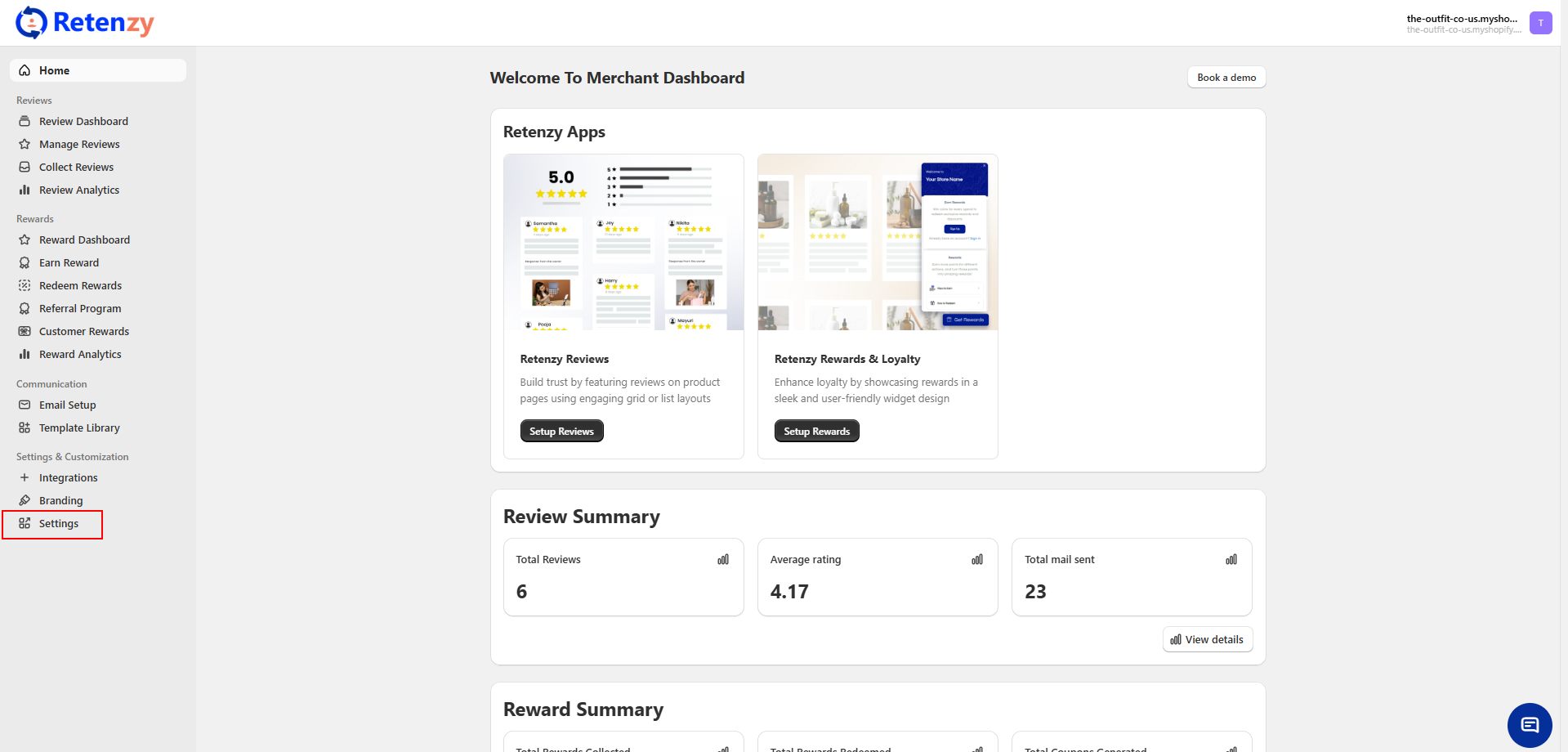The image size is (1568, 752).
Task: Open Review Dashboard from the sidebar
Action: pos(98,121)
